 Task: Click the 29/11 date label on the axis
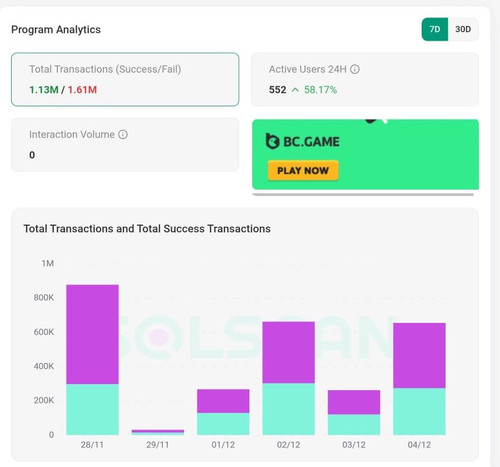158,445
